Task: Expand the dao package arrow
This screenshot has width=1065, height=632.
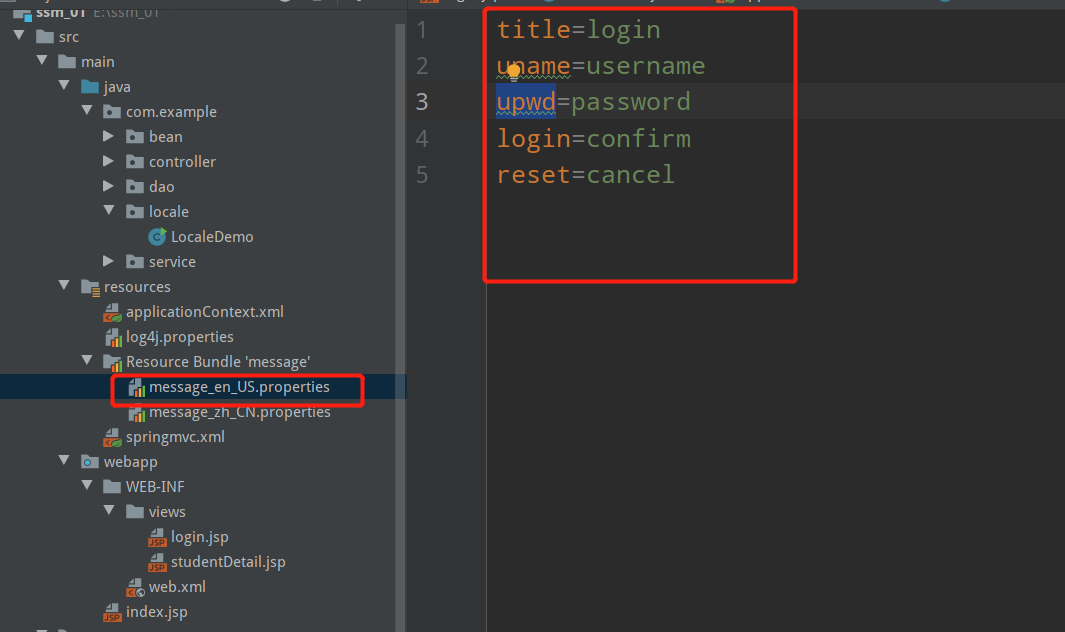Action: click(109, 186)
